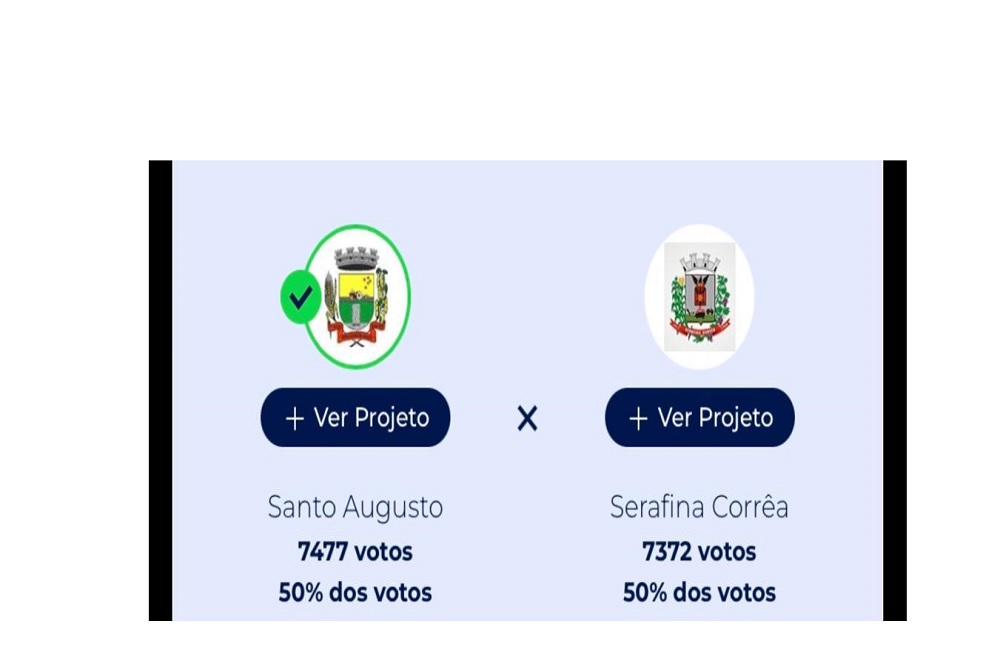Open Santo Augusto's Ver Projeto button
The image size is (1000, 667).
pyautogui.click(x=355, y=418)
